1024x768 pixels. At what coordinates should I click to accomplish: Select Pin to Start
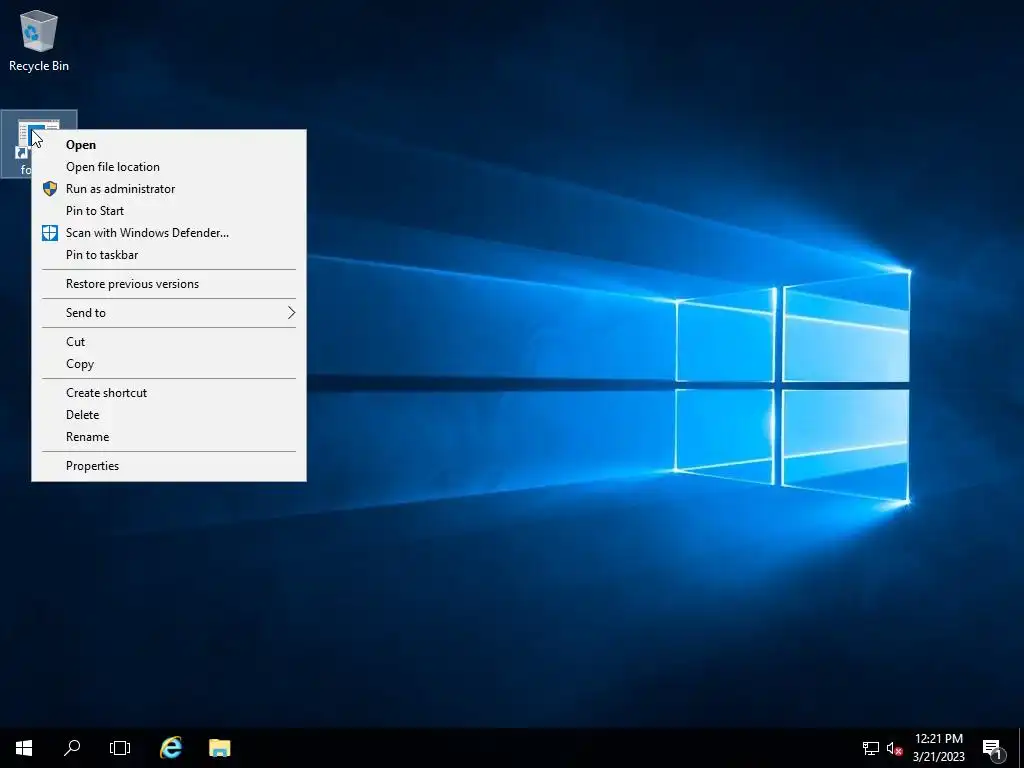point(169,211)
